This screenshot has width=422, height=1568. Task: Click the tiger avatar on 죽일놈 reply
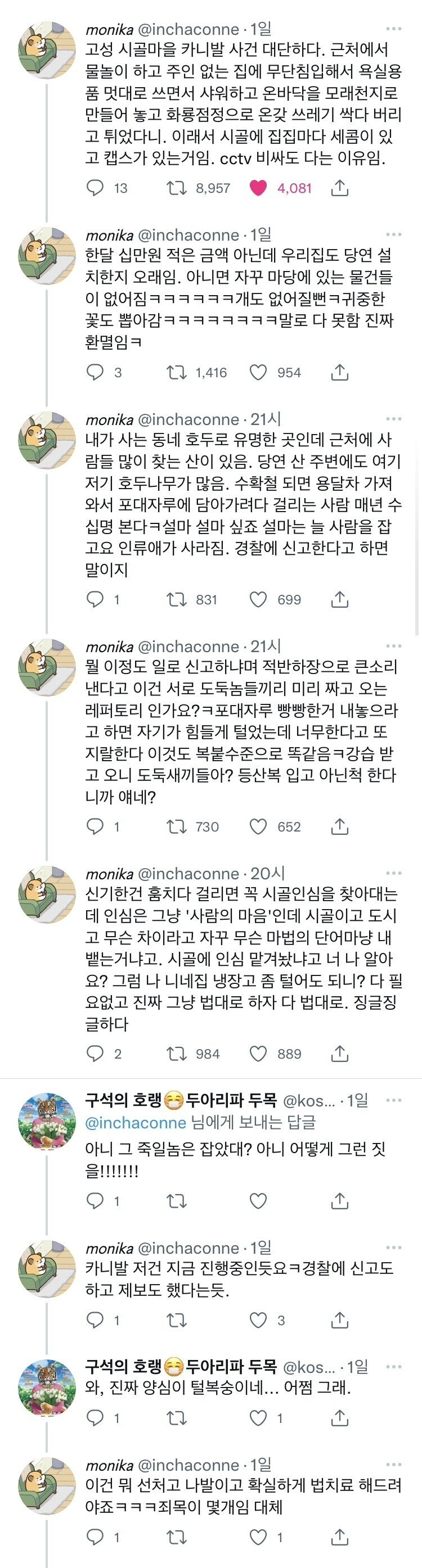47,1120
